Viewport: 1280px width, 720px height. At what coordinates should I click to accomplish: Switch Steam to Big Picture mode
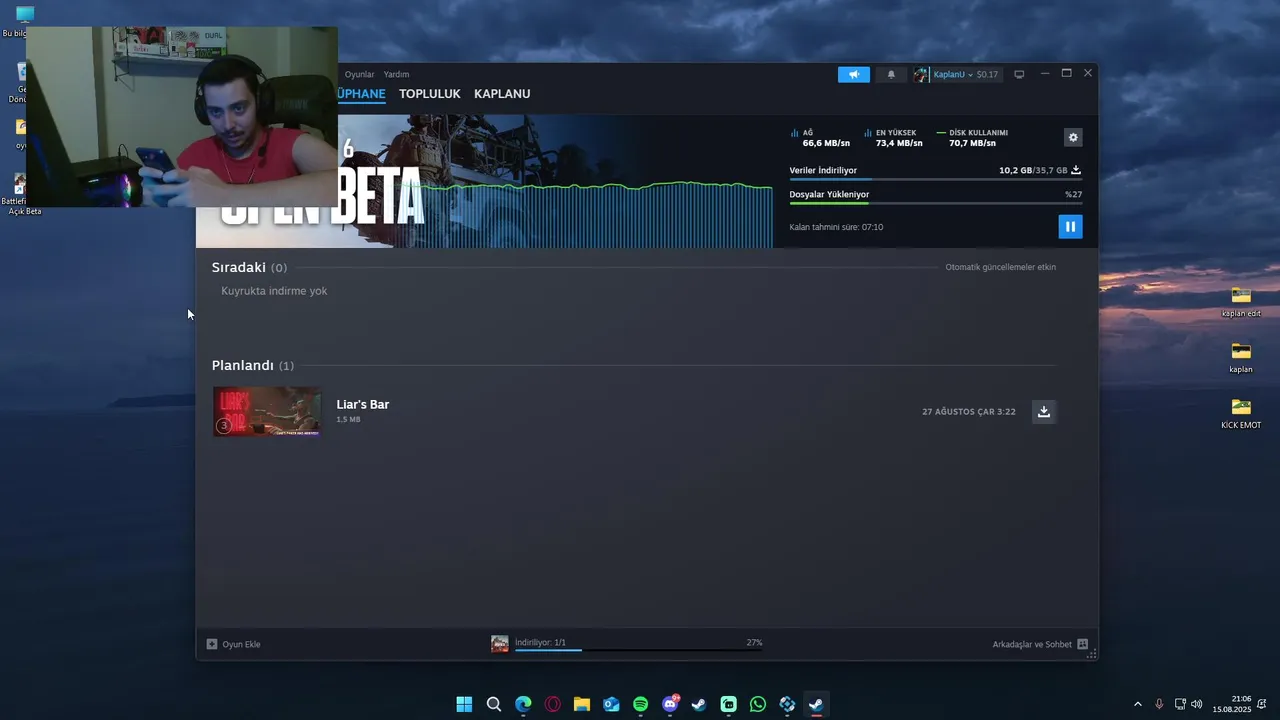tap(1019, 75)
